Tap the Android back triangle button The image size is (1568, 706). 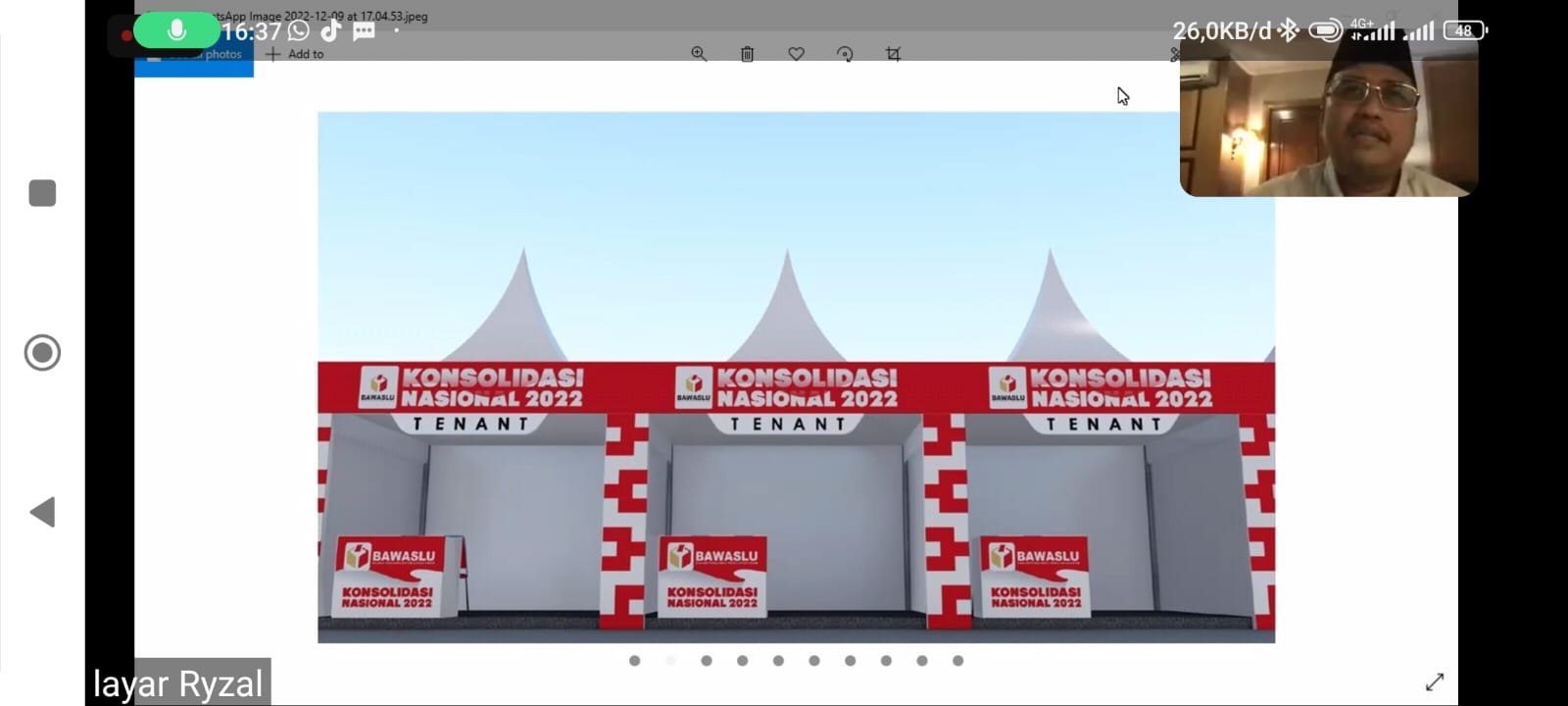tap(42, 512)
